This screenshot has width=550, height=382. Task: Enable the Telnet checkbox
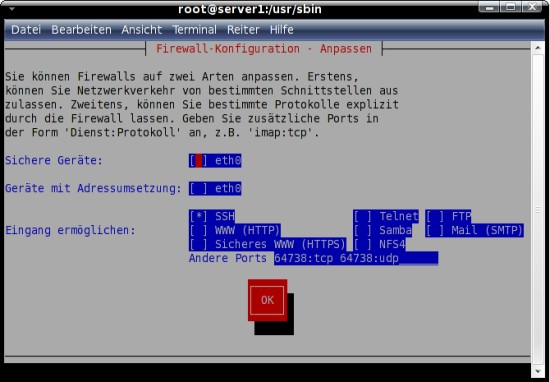coord(386,216)
